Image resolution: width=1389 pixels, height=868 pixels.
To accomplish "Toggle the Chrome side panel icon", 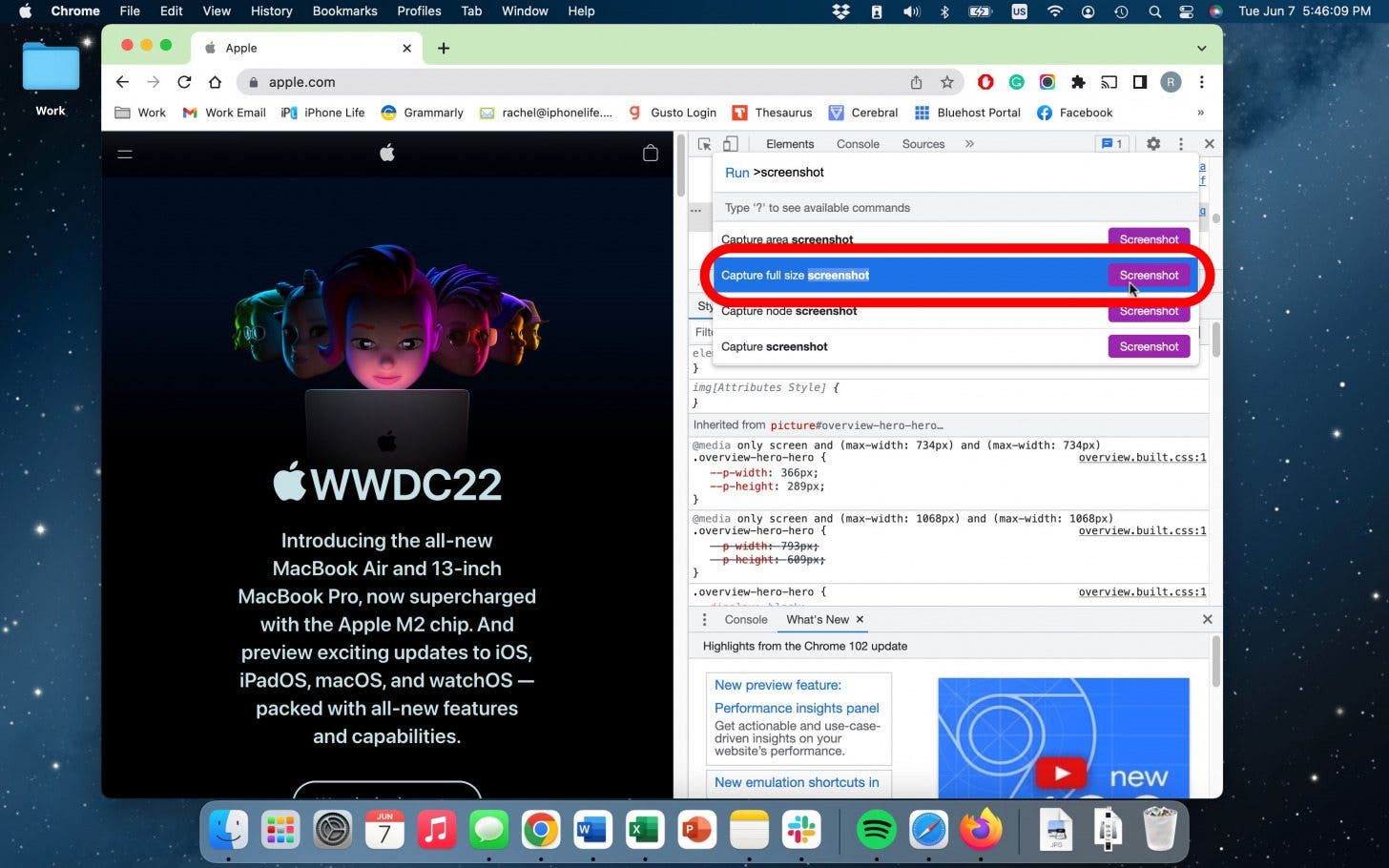I will 1139,82.
